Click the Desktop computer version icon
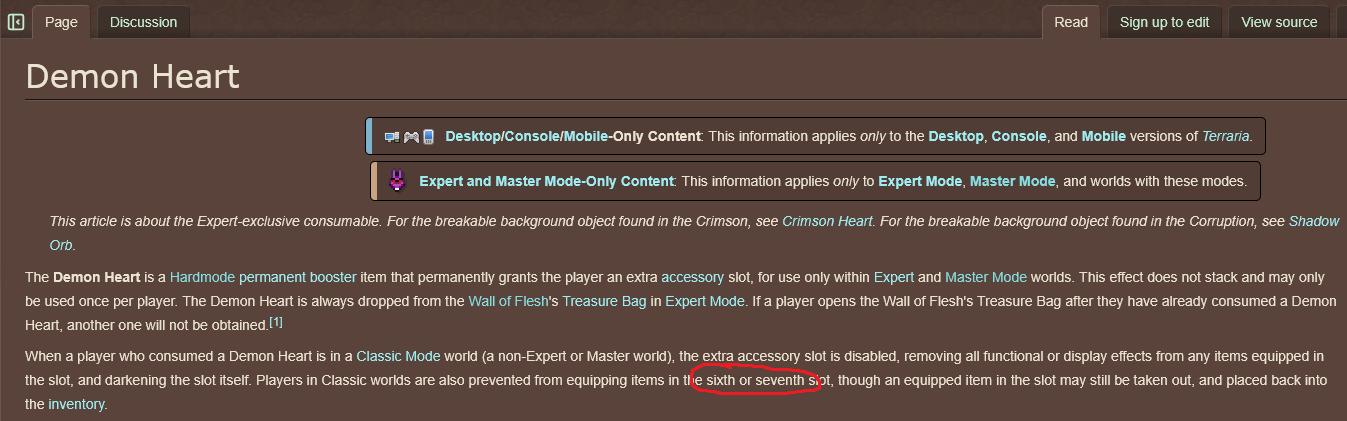The height and width of the screenshot is (421, 1347). pos(392,137)
